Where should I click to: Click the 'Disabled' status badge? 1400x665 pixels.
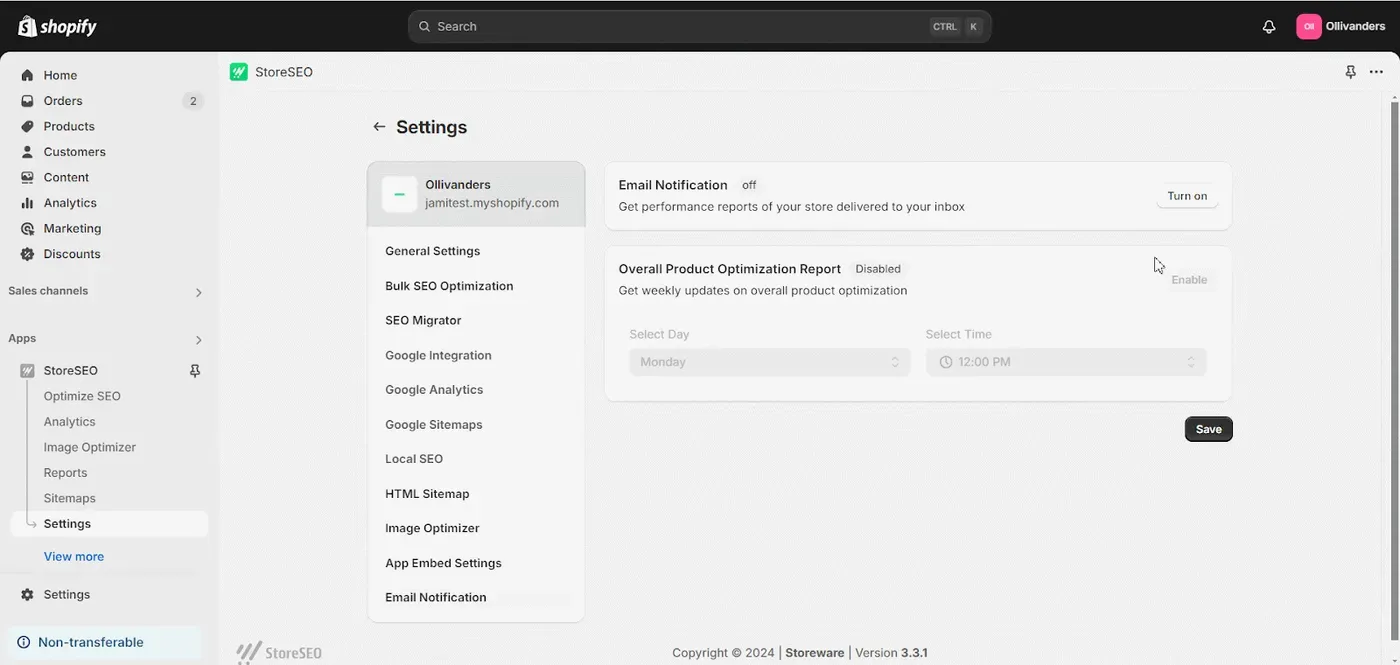tap(878, 269)
